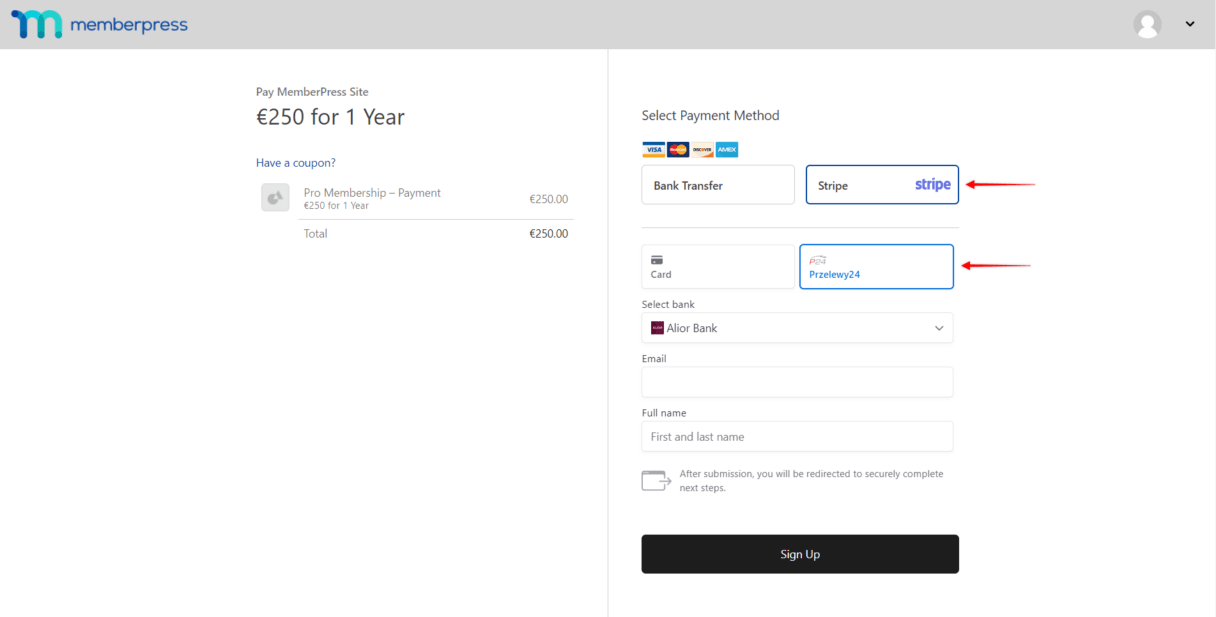This screenshot has height=617, width=1216.
Task: Switch to the Przelewy24 payment tab
Action: tap(876, 267)
